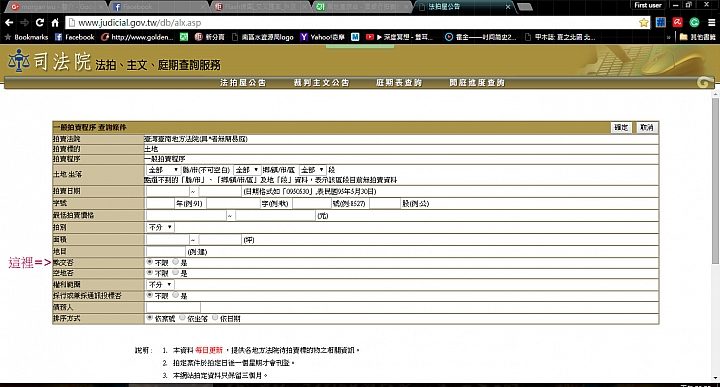720x387 pixels.
Task: Select 不限 for 點交否
Action: tap(150, 262)
